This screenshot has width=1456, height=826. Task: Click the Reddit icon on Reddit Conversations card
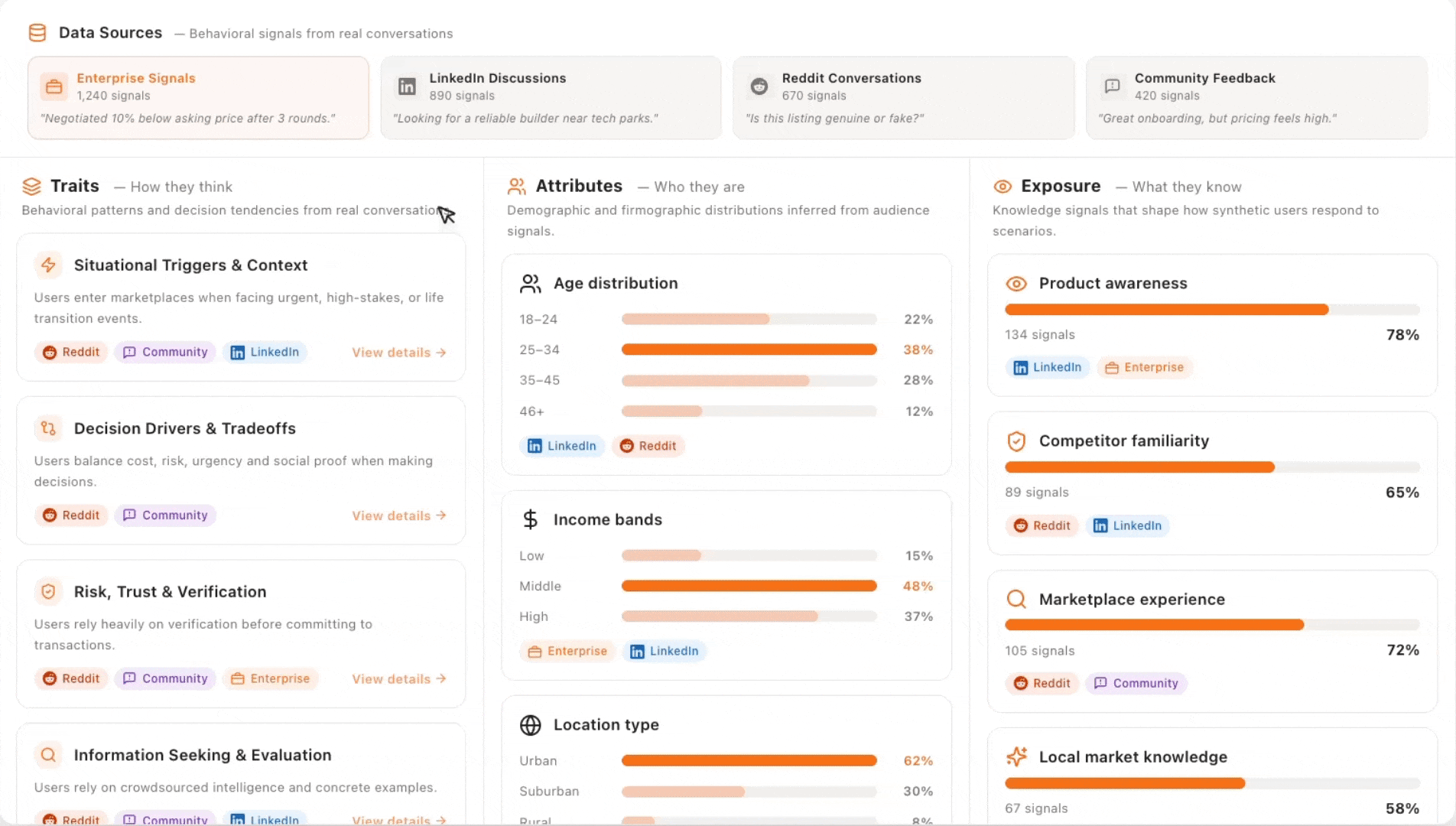(x=759, y=86)
